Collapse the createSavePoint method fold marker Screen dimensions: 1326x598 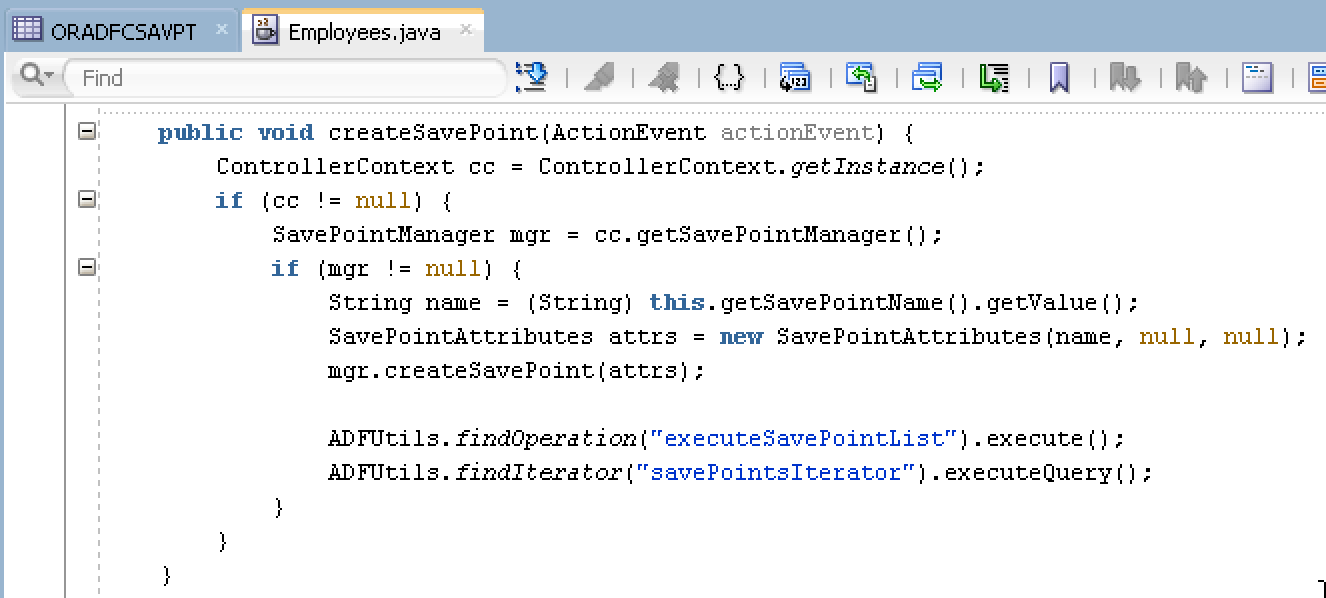coord(86,130)
